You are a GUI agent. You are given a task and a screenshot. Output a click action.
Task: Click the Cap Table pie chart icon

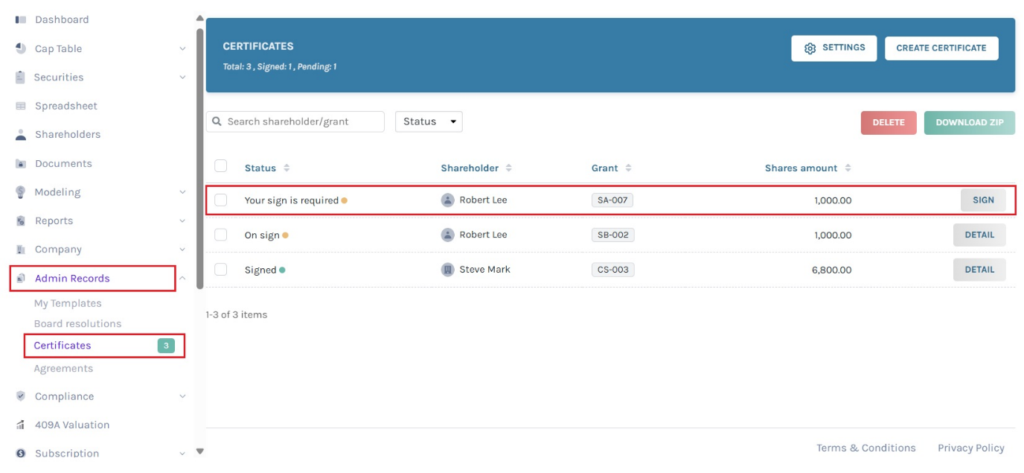[x=20, y=49]
